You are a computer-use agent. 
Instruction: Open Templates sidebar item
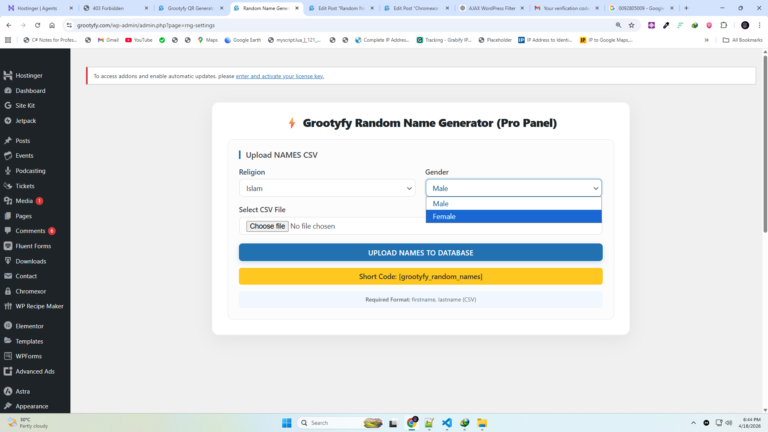tap(29, 341)
